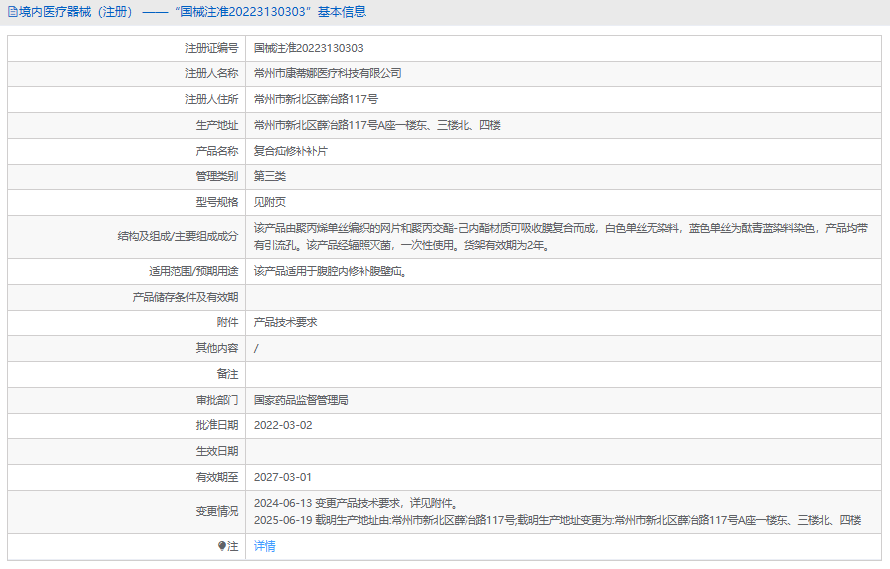Open the 详情 link
This screenshot has height=569, width=890.
pos(265,546)
